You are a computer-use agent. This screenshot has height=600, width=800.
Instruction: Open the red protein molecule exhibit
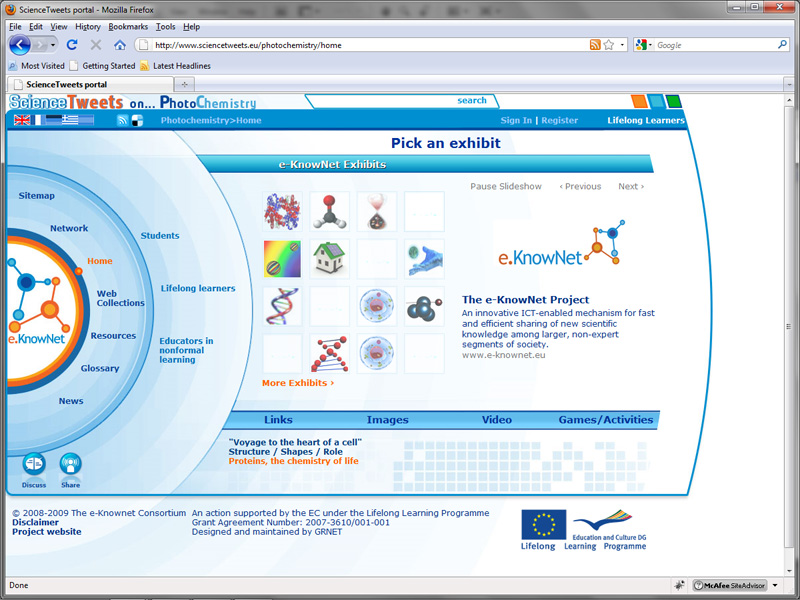282,212
